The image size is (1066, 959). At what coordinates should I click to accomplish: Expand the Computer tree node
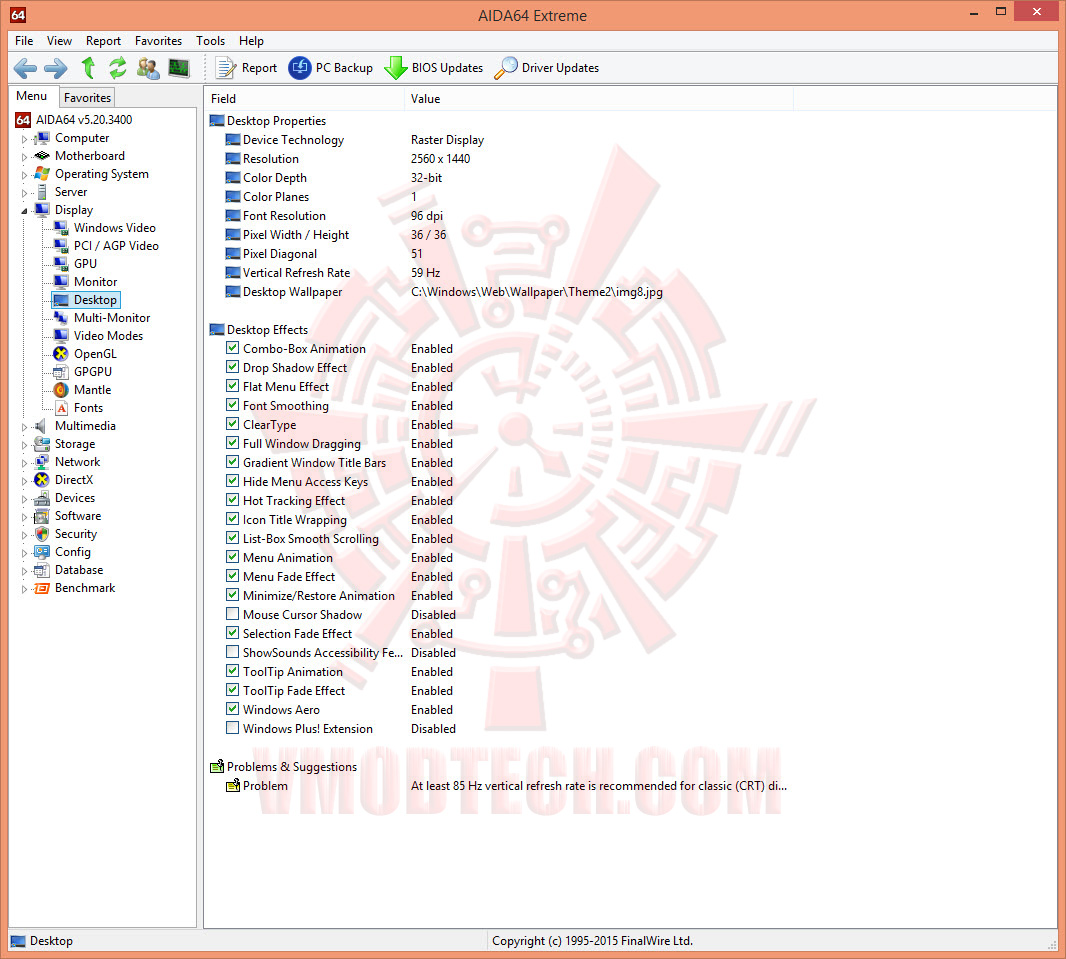[24, 139]
